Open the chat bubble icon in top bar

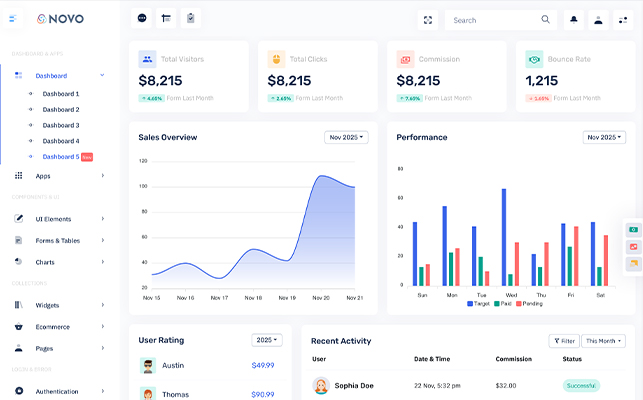pos(142,19)
